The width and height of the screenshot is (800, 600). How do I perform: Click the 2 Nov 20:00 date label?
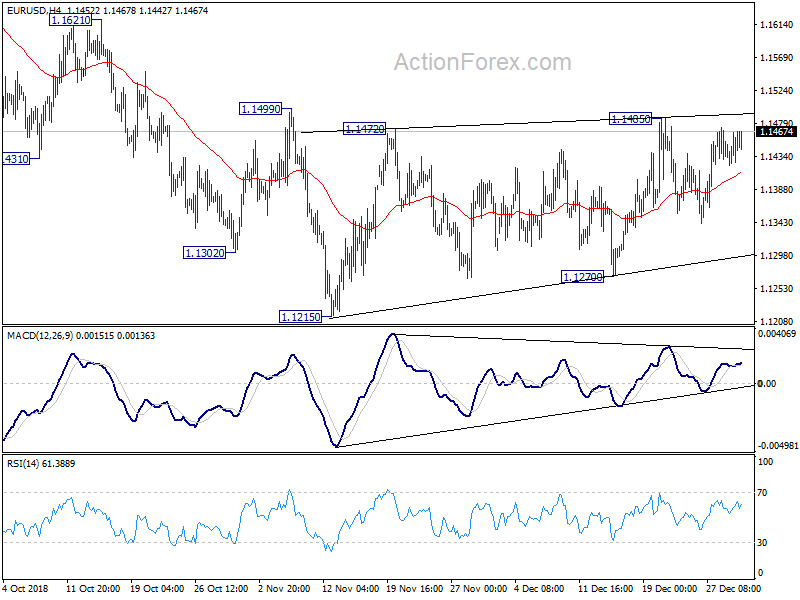[284, 588]
